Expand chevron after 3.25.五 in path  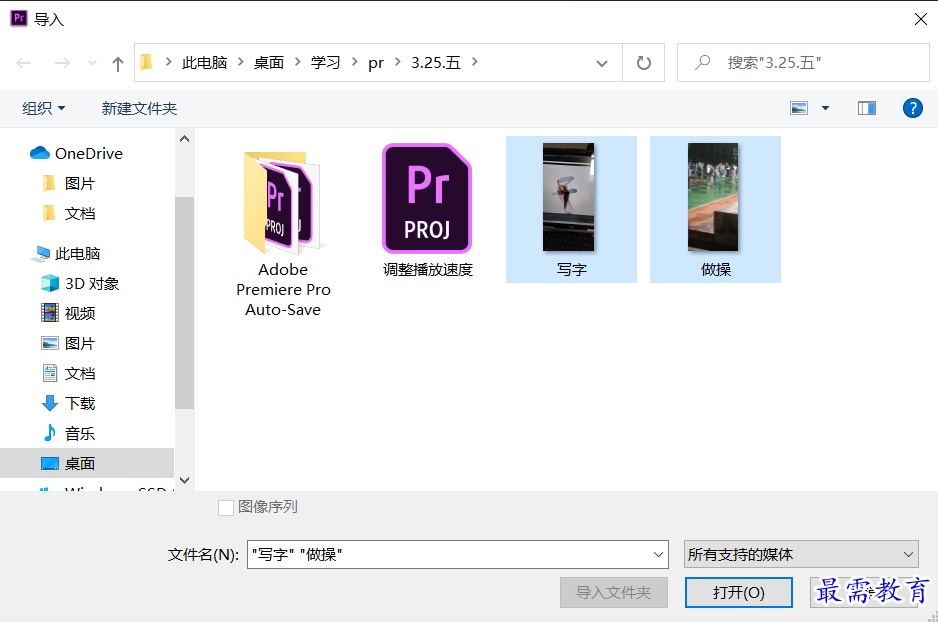pyautogui.click(x=474, y=62)
